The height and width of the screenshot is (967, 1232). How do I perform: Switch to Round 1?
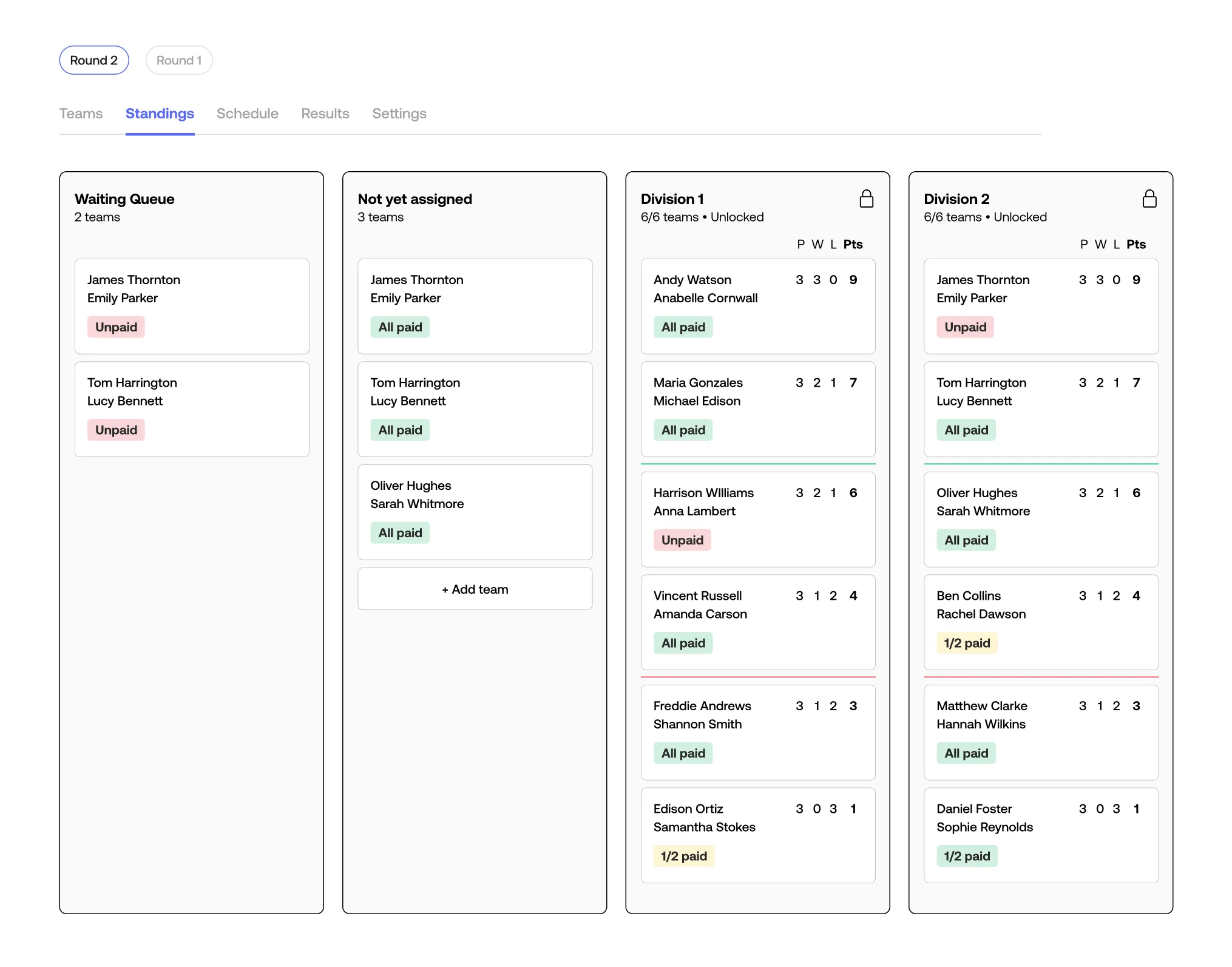[179, 60]
